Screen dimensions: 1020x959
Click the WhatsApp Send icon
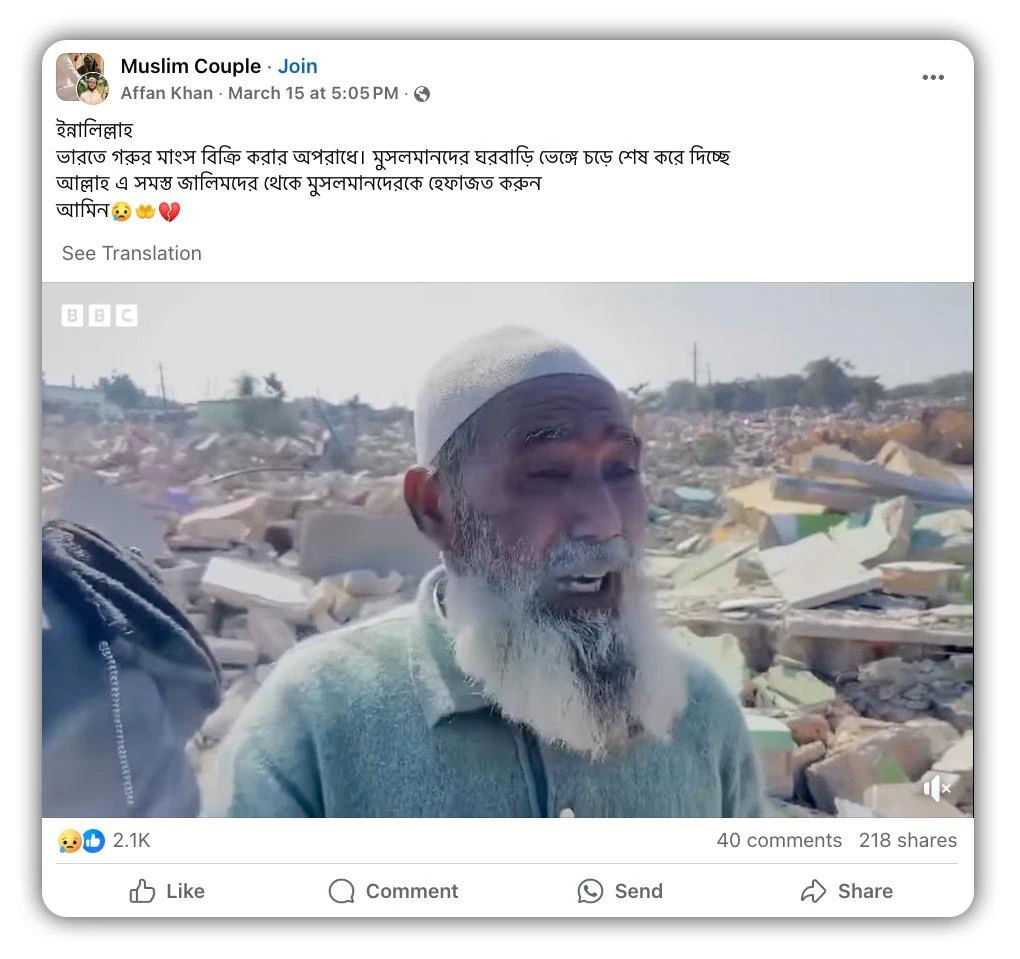[590, 891]
